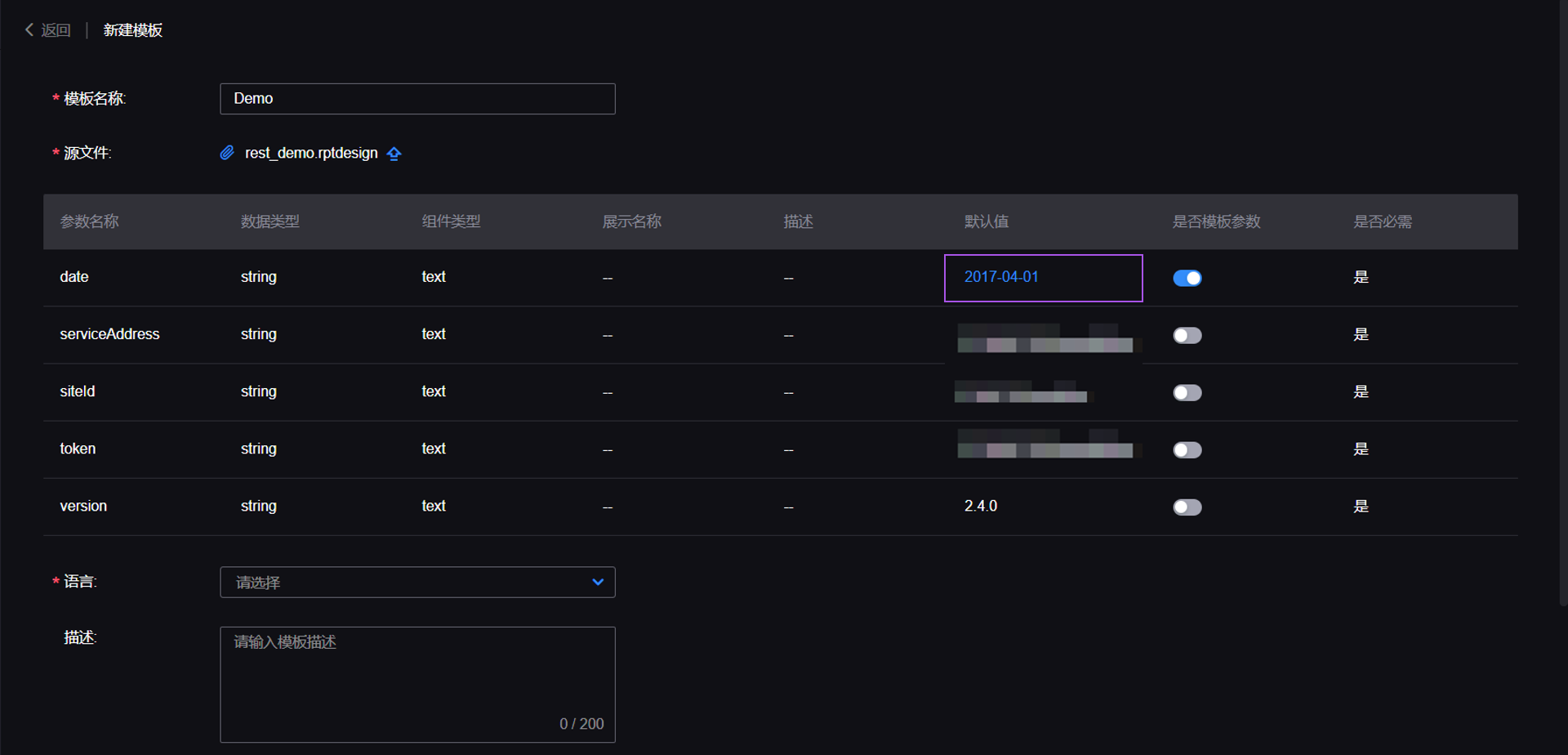The height and width of the screenshot is (755, 1568).
Task: Click the token default value field
Action: (1045, 449)
